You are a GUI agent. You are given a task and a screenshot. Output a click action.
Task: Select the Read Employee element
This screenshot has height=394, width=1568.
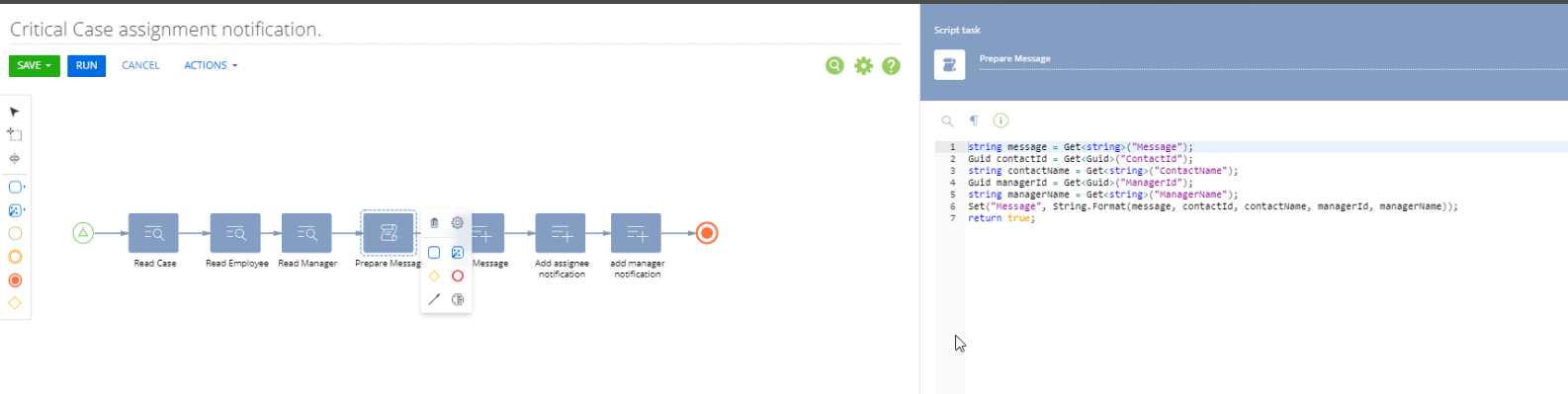[235, 233]
